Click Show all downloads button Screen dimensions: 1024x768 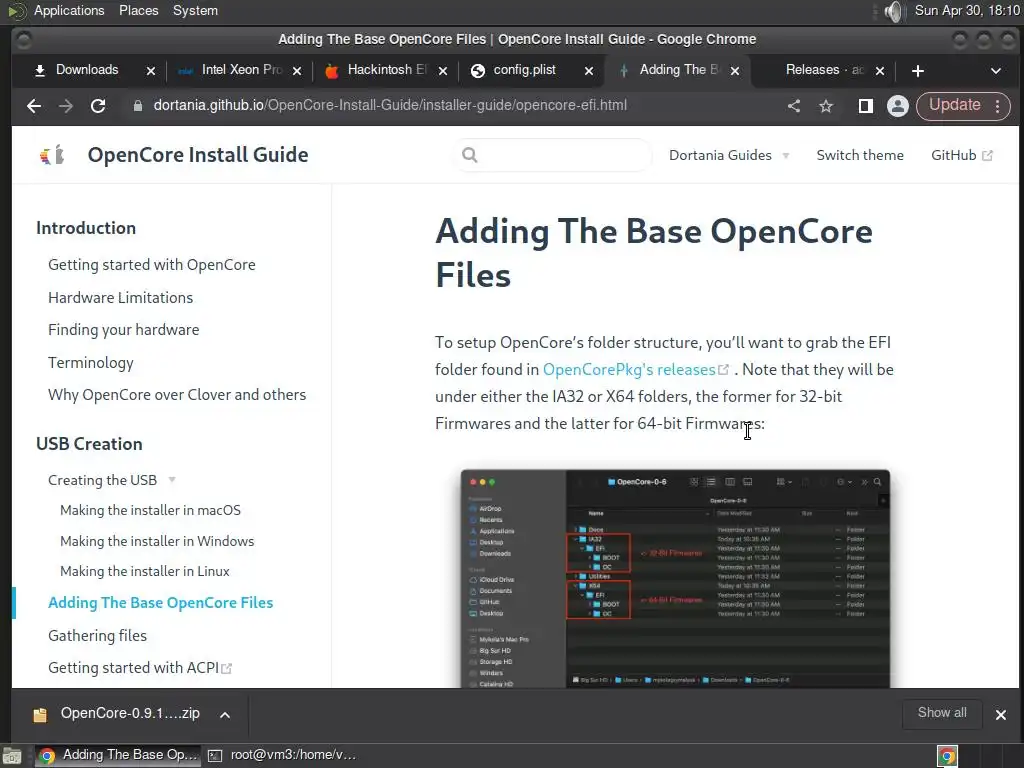pyautogui.click(x=942, y=713)
